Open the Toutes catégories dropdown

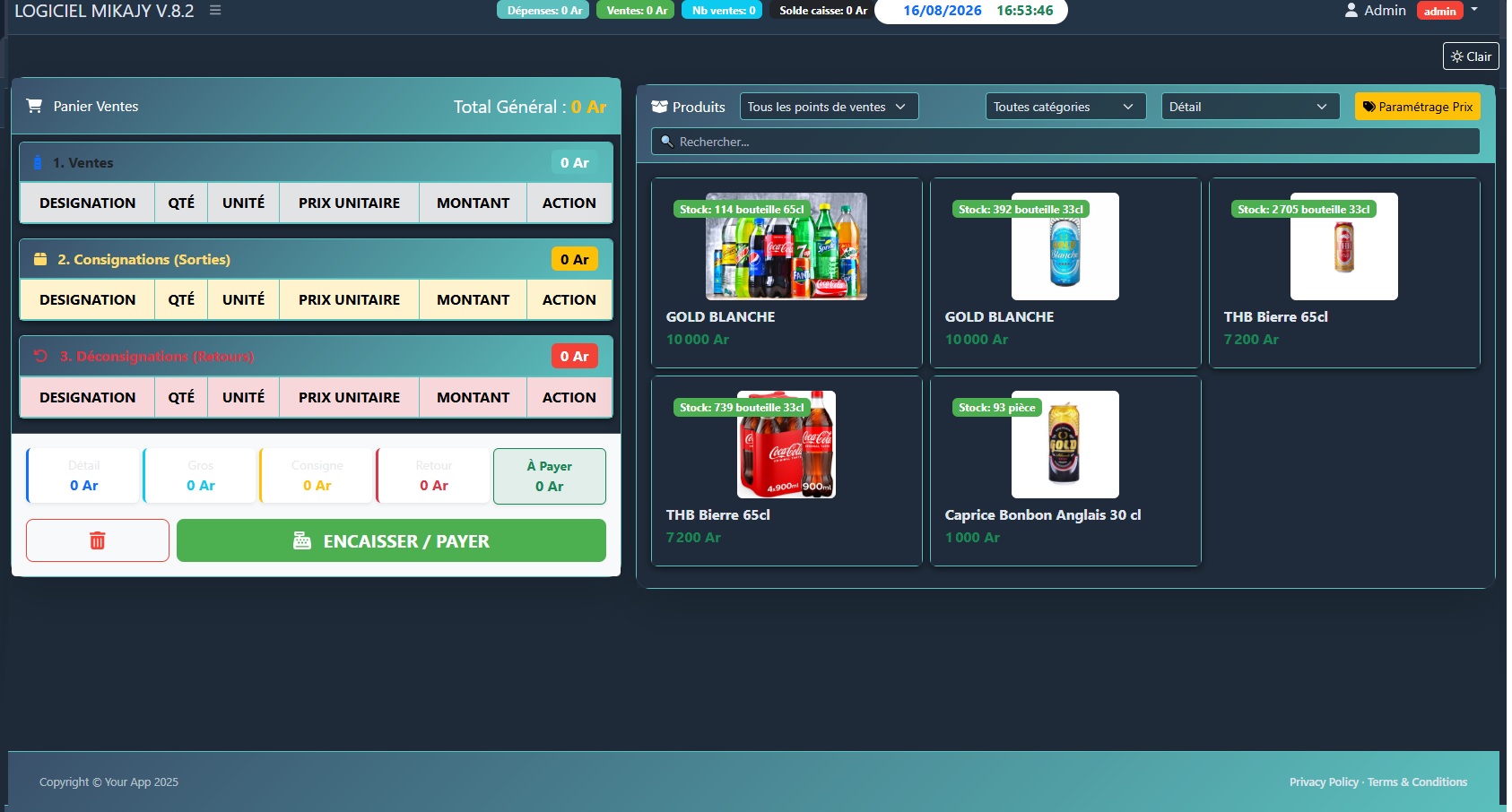coord(1065,107)
